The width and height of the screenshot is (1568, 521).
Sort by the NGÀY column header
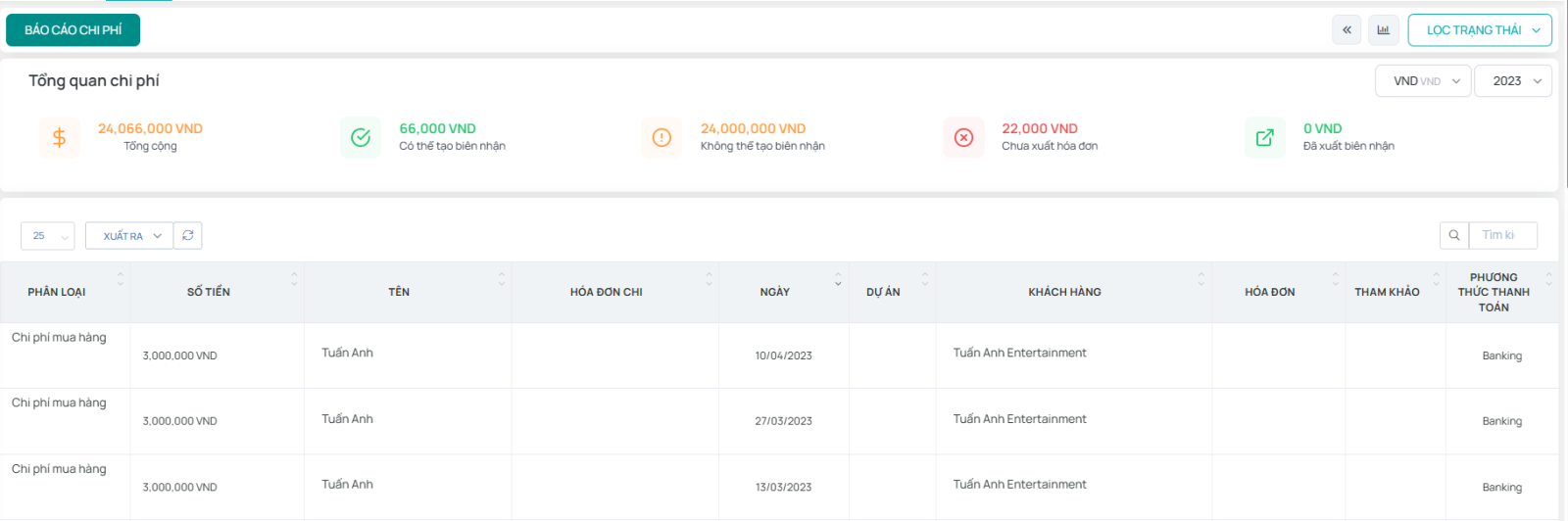pos(775,292)
